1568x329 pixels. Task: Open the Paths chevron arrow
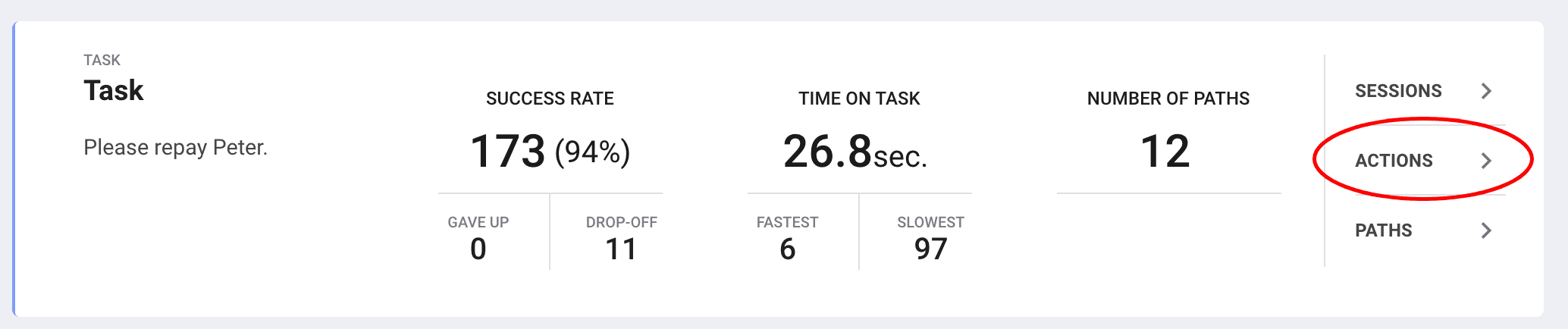(x=1486, y=230)
